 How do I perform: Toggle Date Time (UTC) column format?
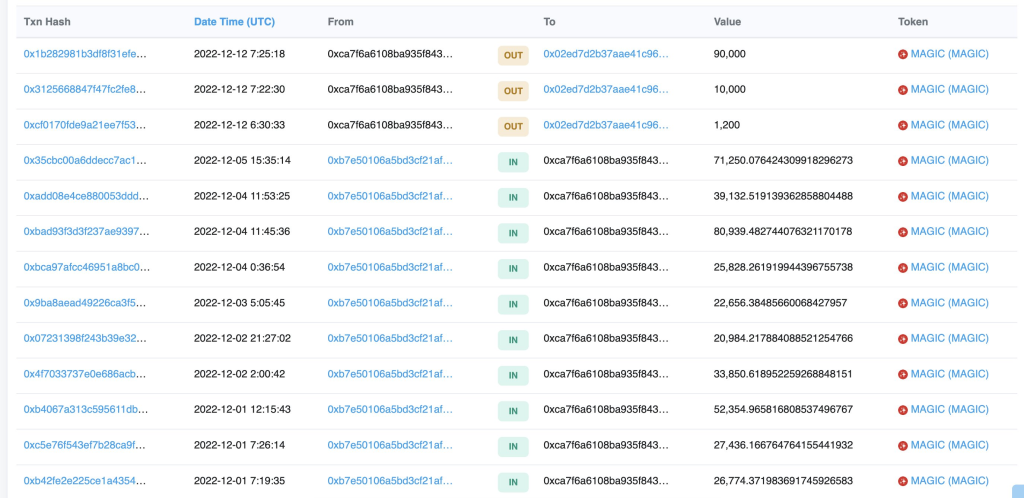tap(234, 22)
